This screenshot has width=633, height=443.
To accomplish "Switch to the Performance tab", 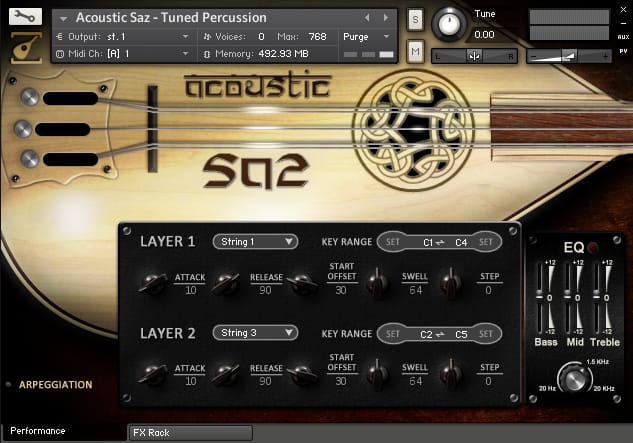I will click(38, 431).
